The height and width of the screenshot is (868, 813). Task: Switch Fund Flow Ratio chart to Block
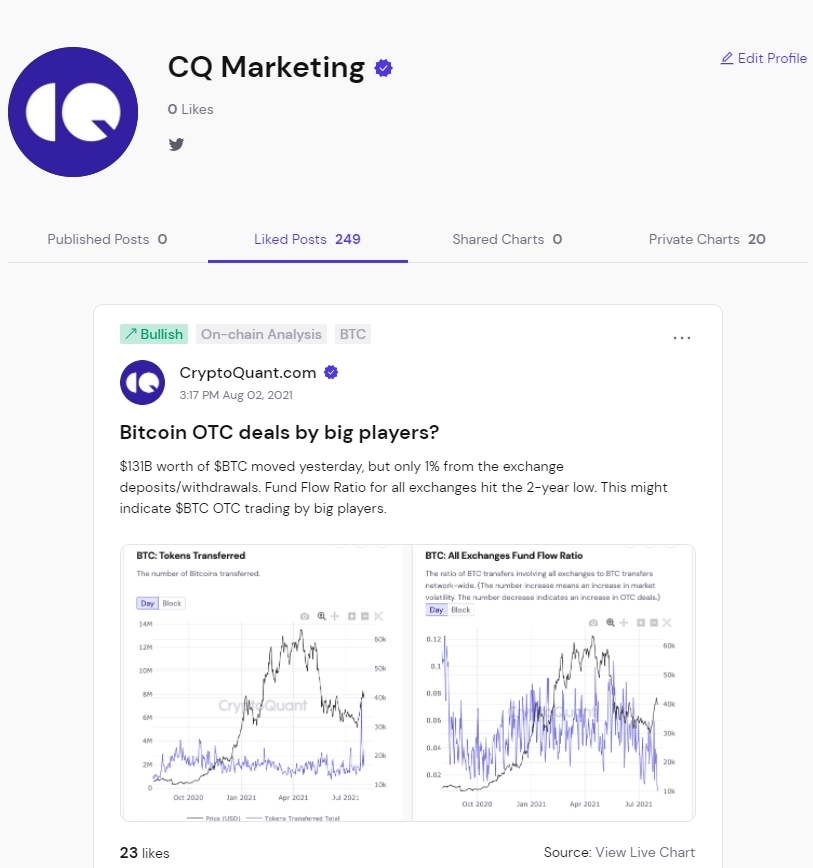tap(461, 610)
